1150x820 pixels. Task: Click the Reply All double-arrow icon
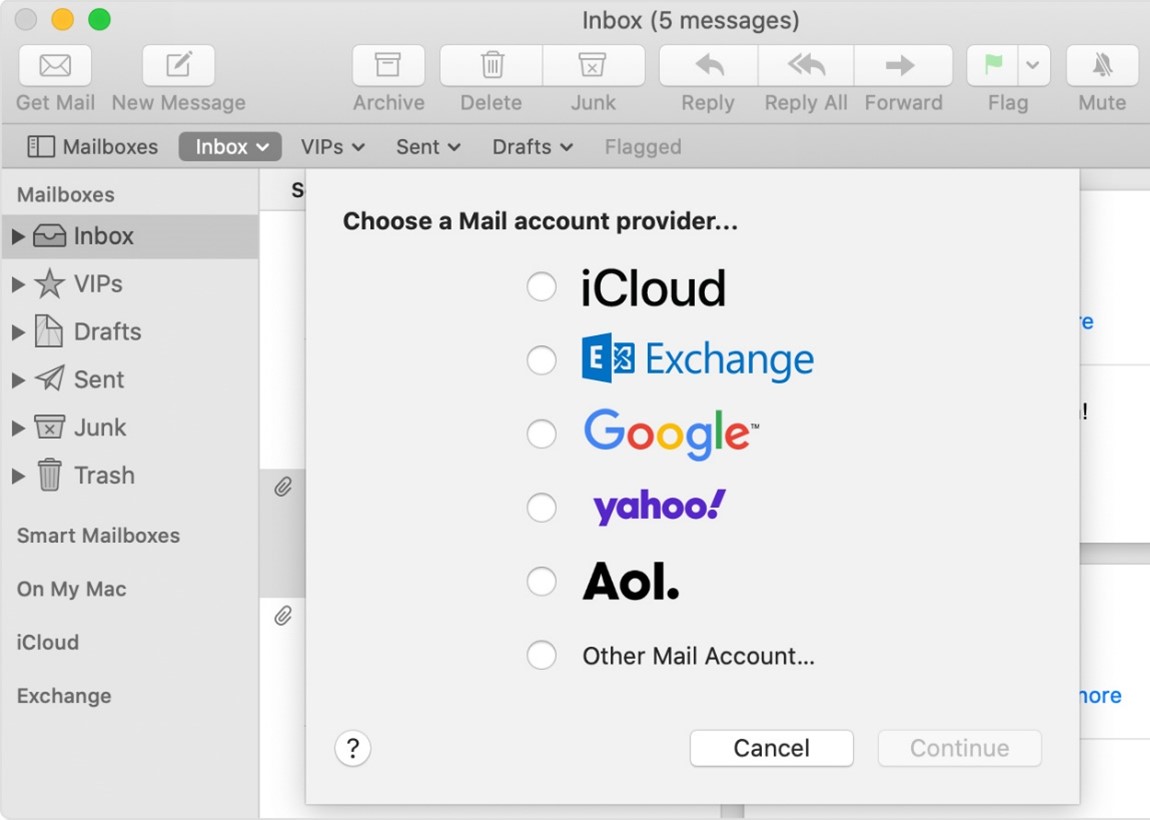click(x=805, y=65)
